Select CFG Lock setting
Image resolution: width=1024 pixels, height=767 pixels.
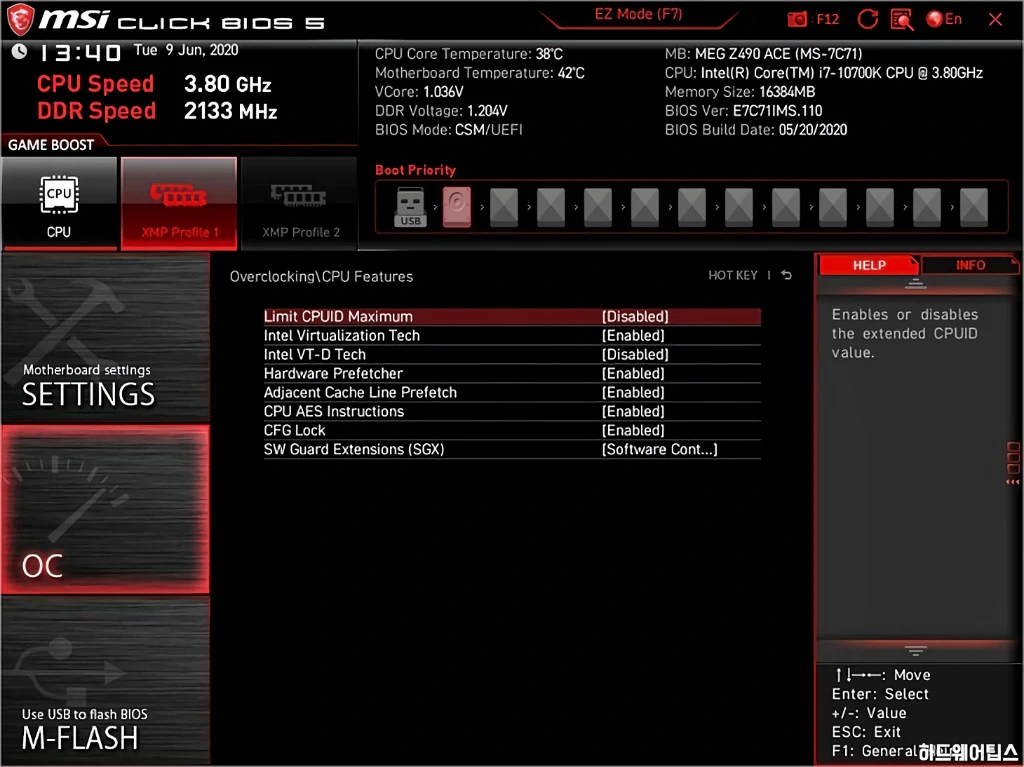(512, 430)
